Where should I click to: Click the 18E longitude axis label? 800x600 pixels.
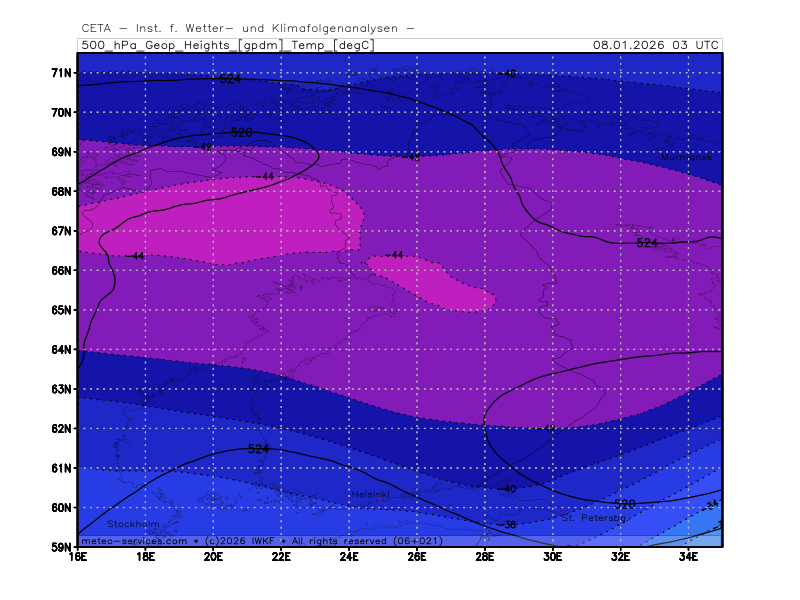click(x=145, y=555)
